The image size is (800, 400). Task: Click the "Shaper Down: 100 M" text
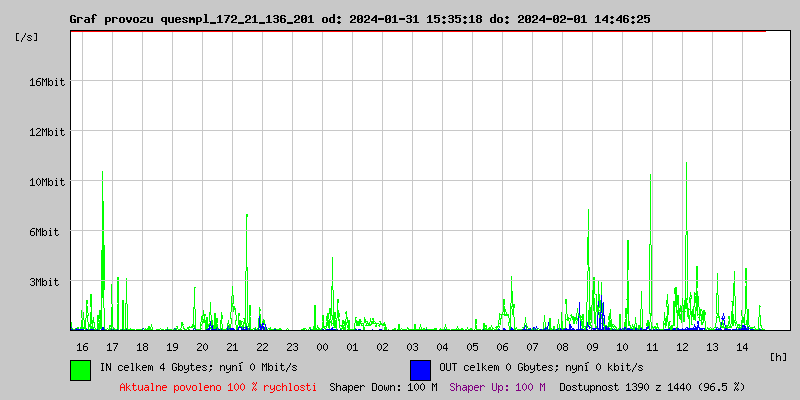[383, 387]
